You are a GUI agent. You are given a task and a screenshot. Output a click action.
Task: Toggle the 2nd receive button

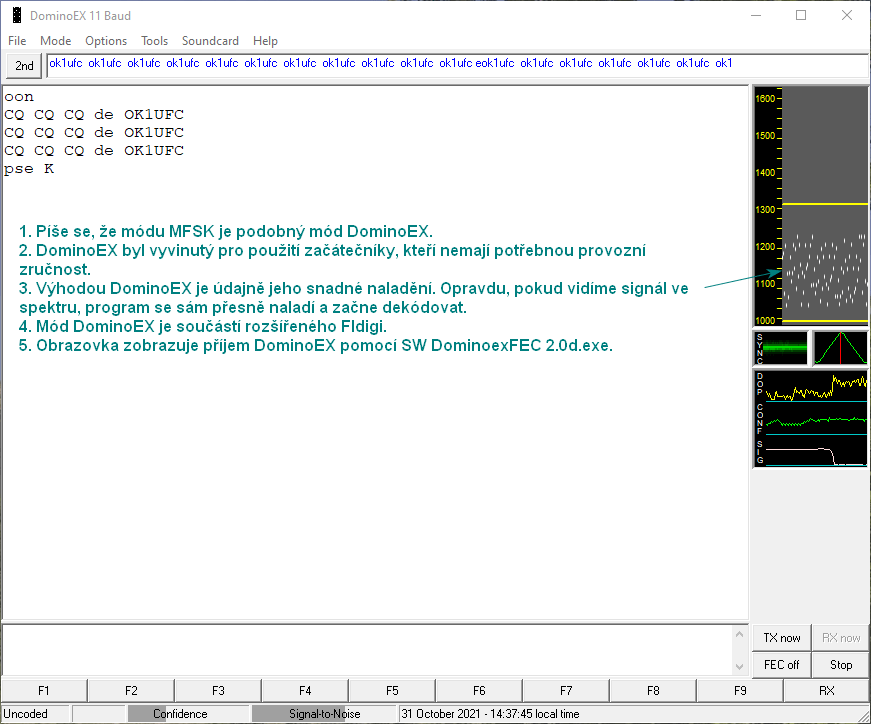click(x=24, y=66)
